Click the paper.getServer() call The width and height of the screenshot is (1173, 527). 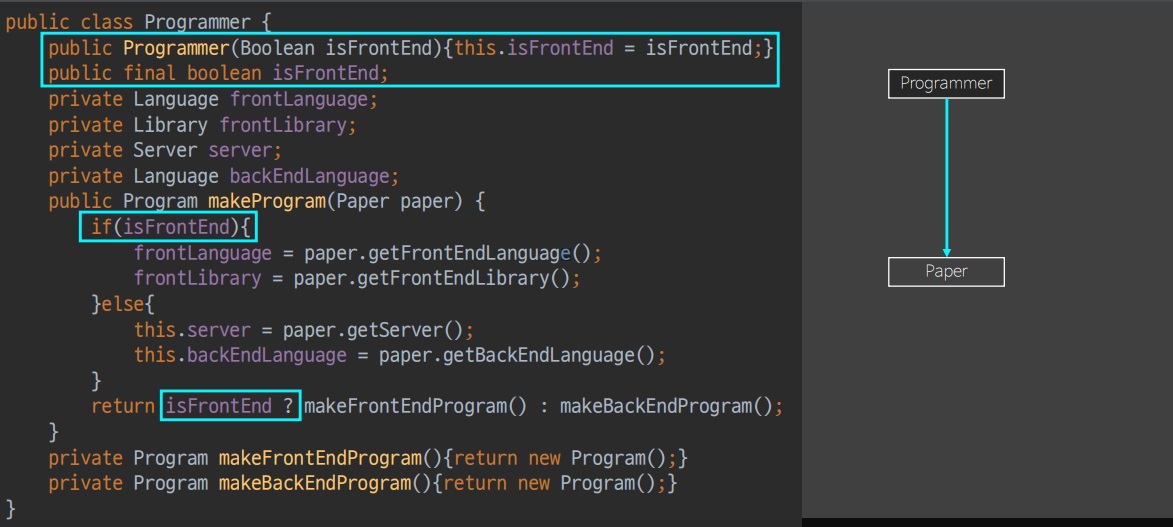[x=378, y=329]
